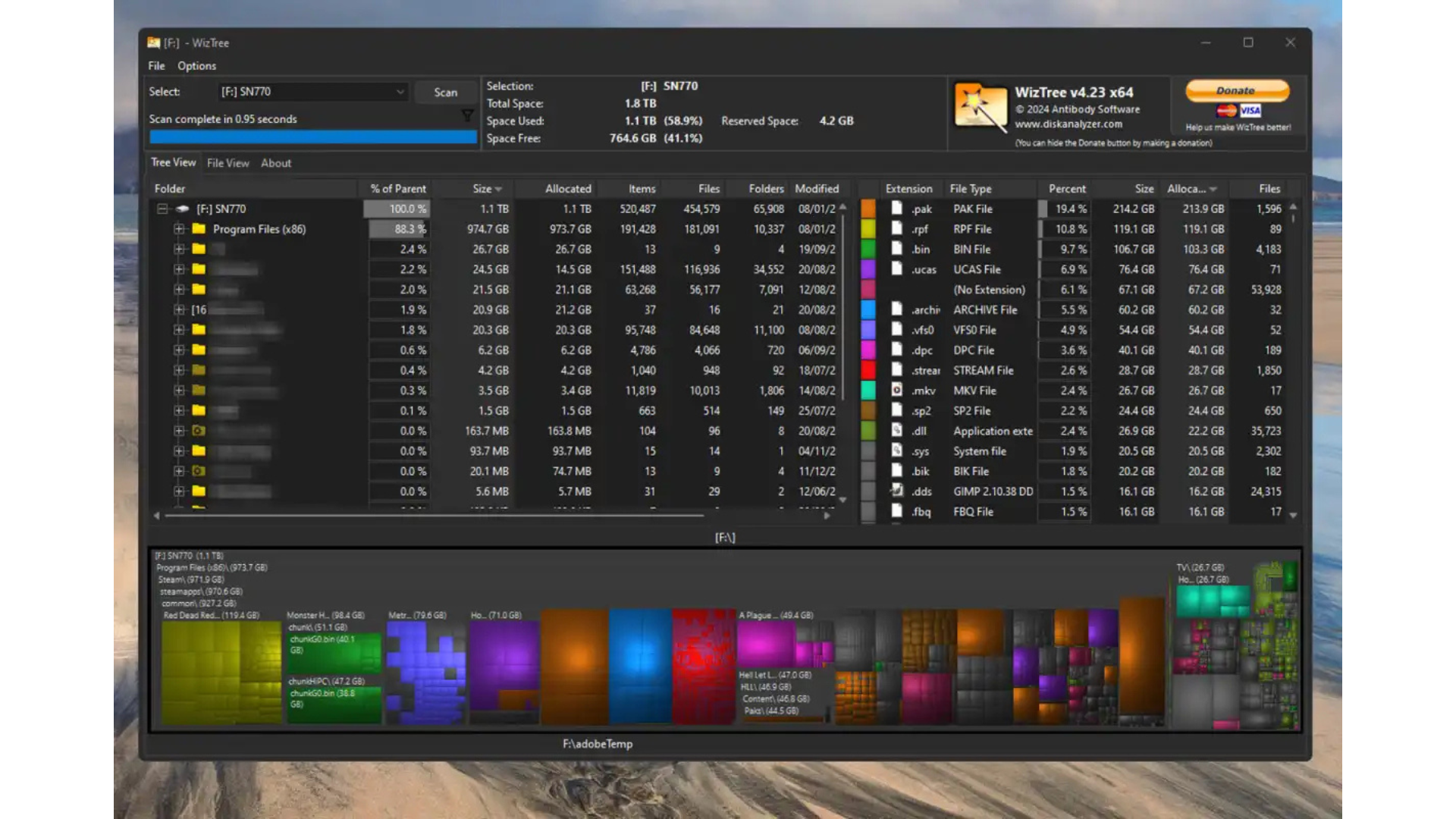Click the .sys system file icon
The width and height of the screenshot is (1456, 819).
[896, 450]
